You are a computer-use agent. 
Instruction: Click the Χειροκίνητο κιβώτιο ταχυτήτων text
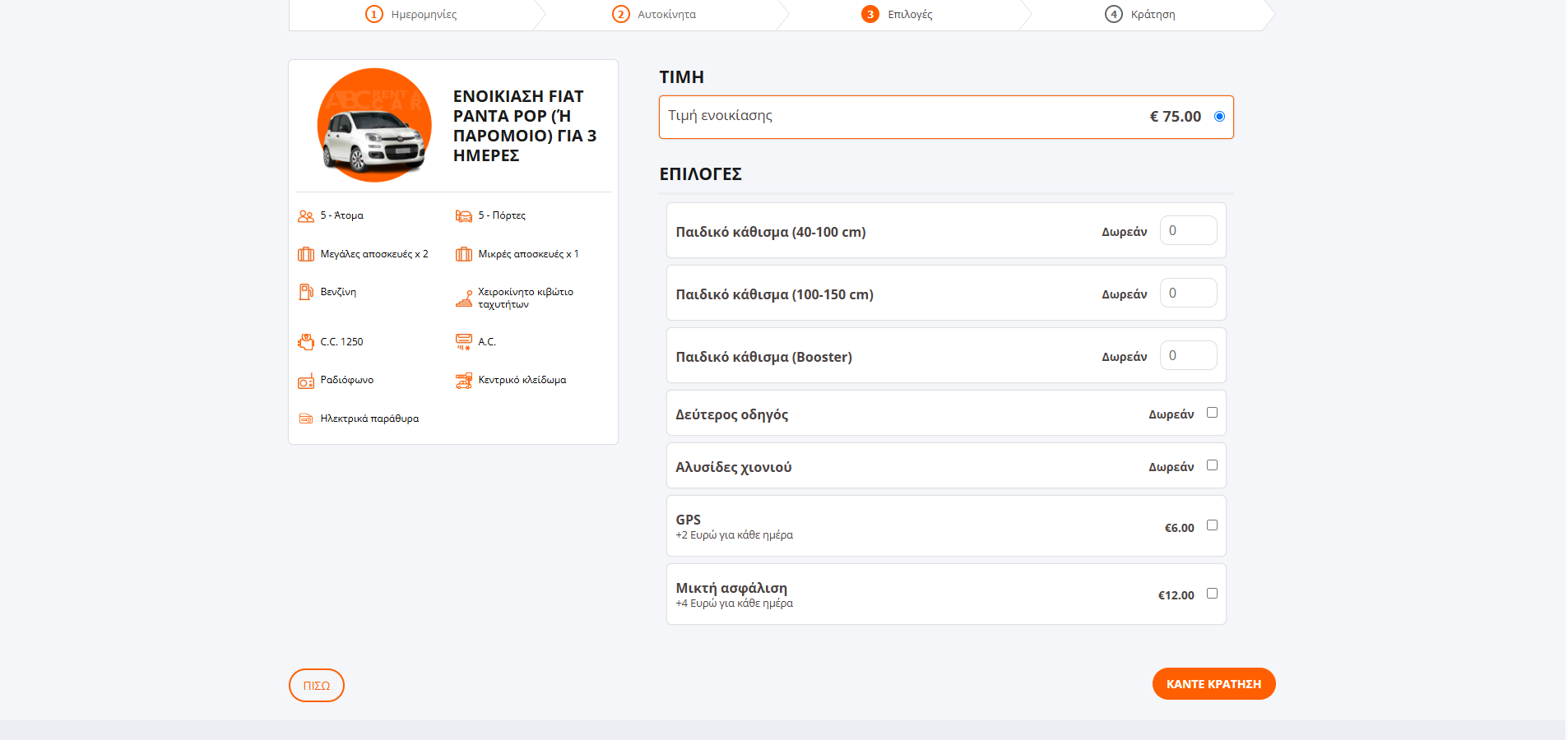tap(526, 298)
